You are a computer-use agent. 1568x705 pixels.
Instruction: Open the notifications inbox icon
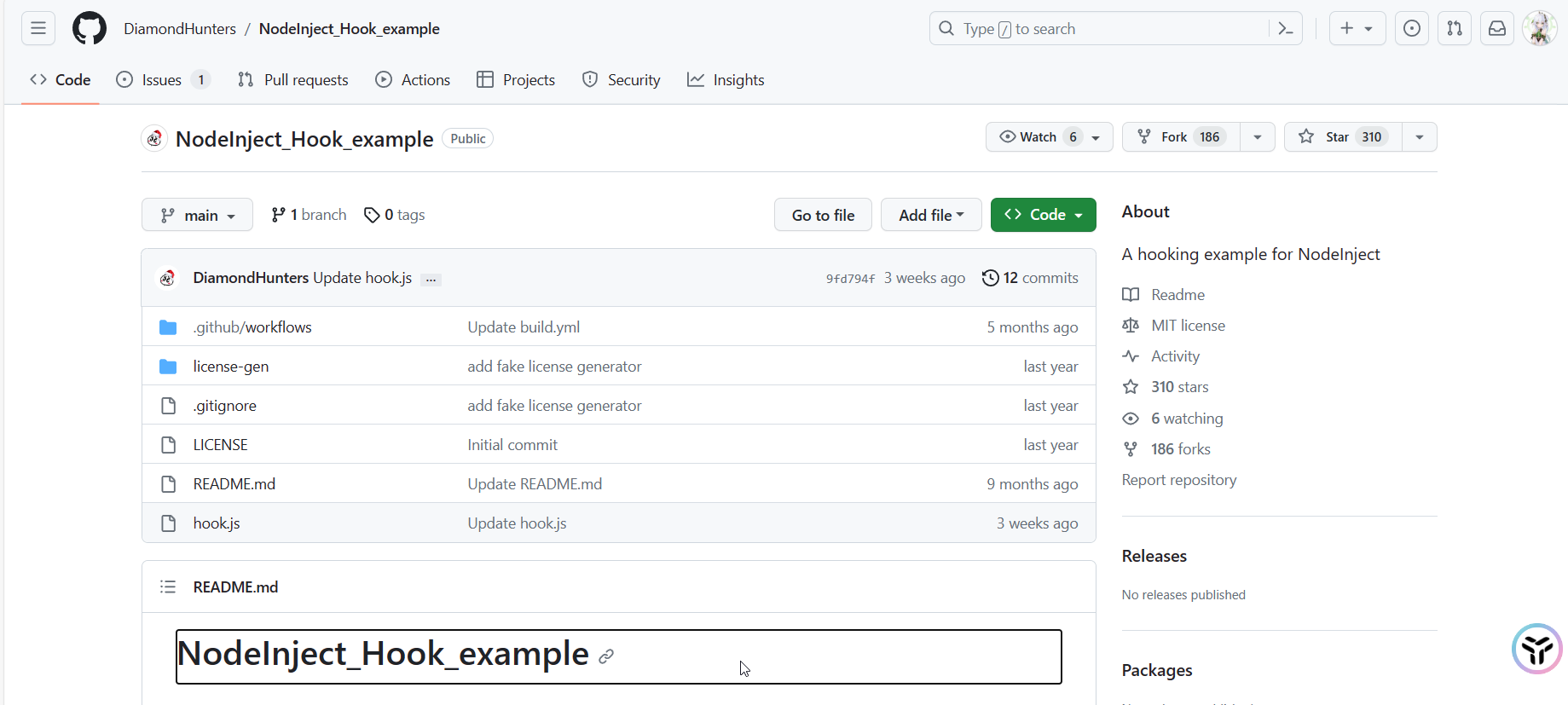[x=1497, y=28]
